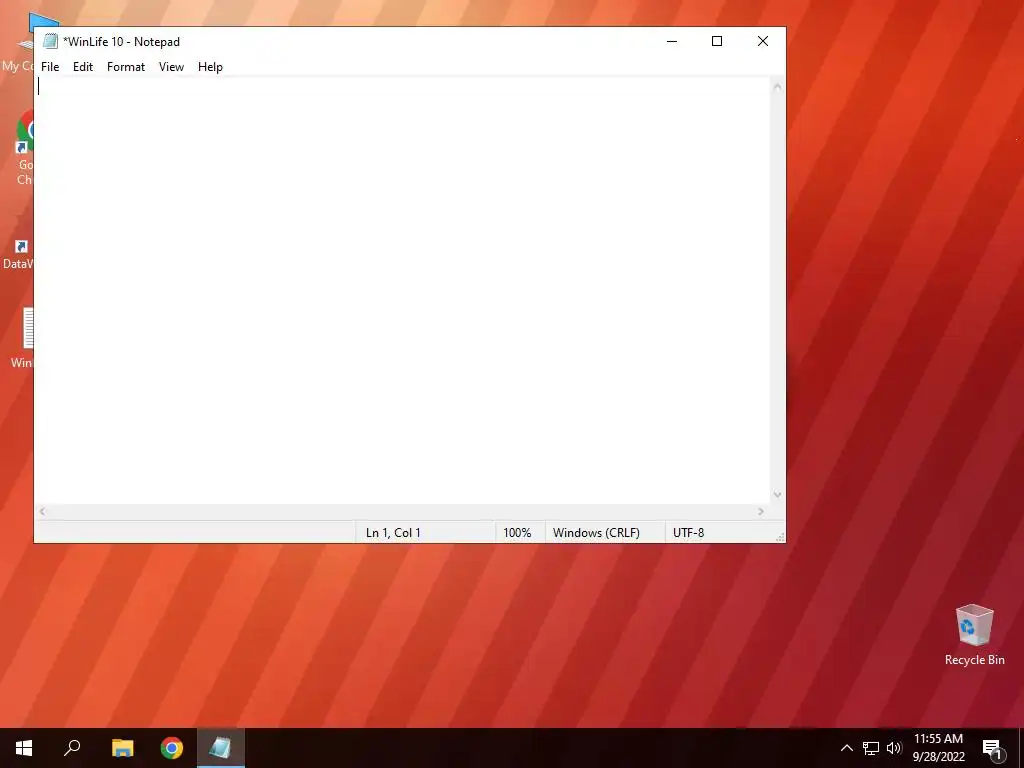1024x768 pixels.
Task: Click the Notepad icon in title bar
Action: (x=50, y=41)
